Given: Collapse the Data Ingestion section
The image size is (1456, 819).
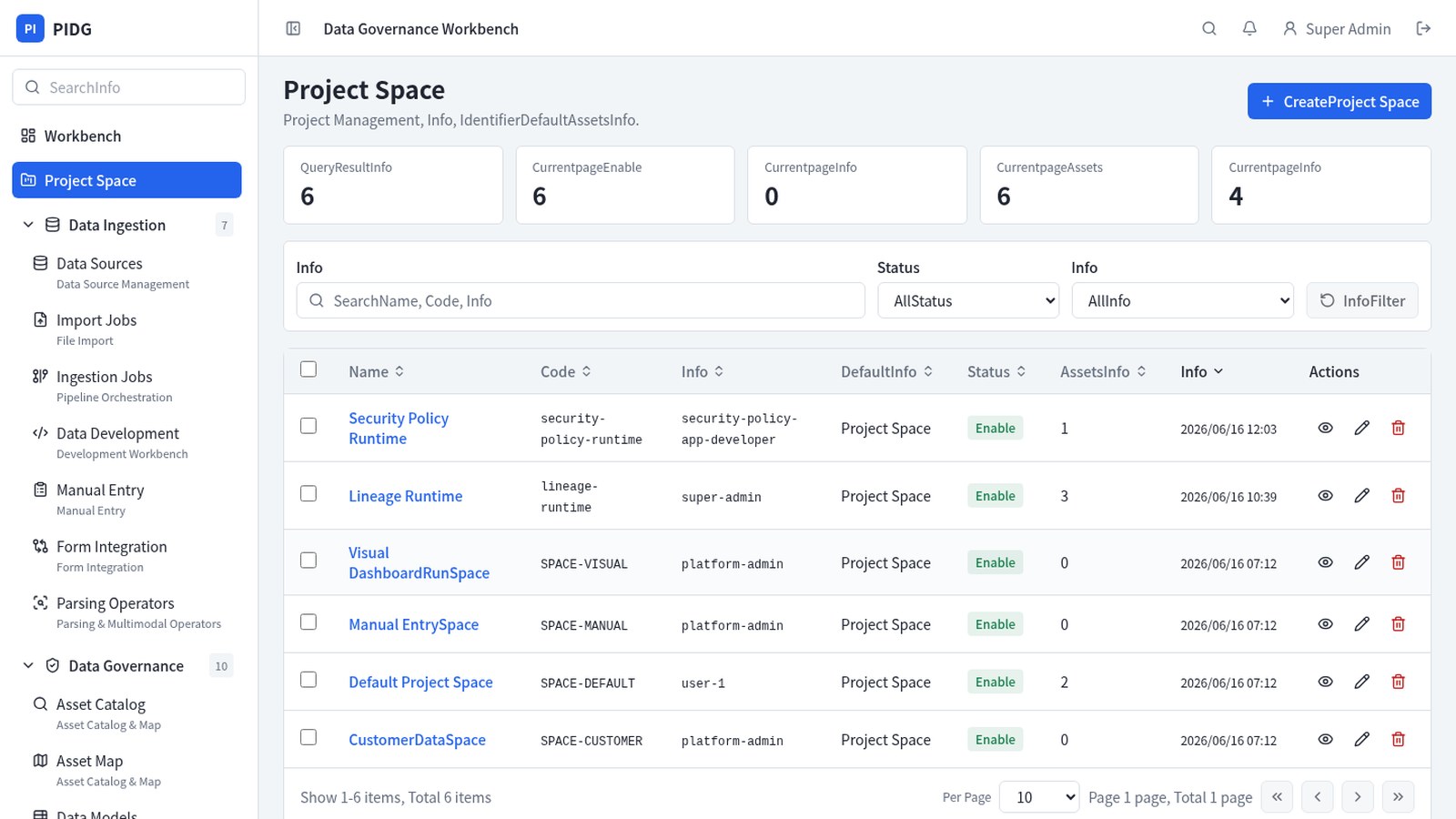Looking at the screenshot, I should click(x=28, y=225).
